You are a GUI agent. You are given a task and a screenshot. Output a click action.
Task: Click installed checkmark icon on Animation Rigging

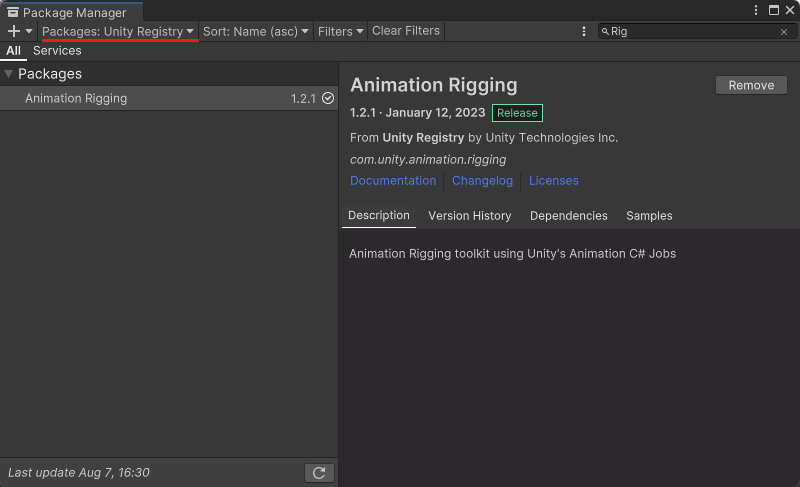pyautogui.click(x=328, y=98)
